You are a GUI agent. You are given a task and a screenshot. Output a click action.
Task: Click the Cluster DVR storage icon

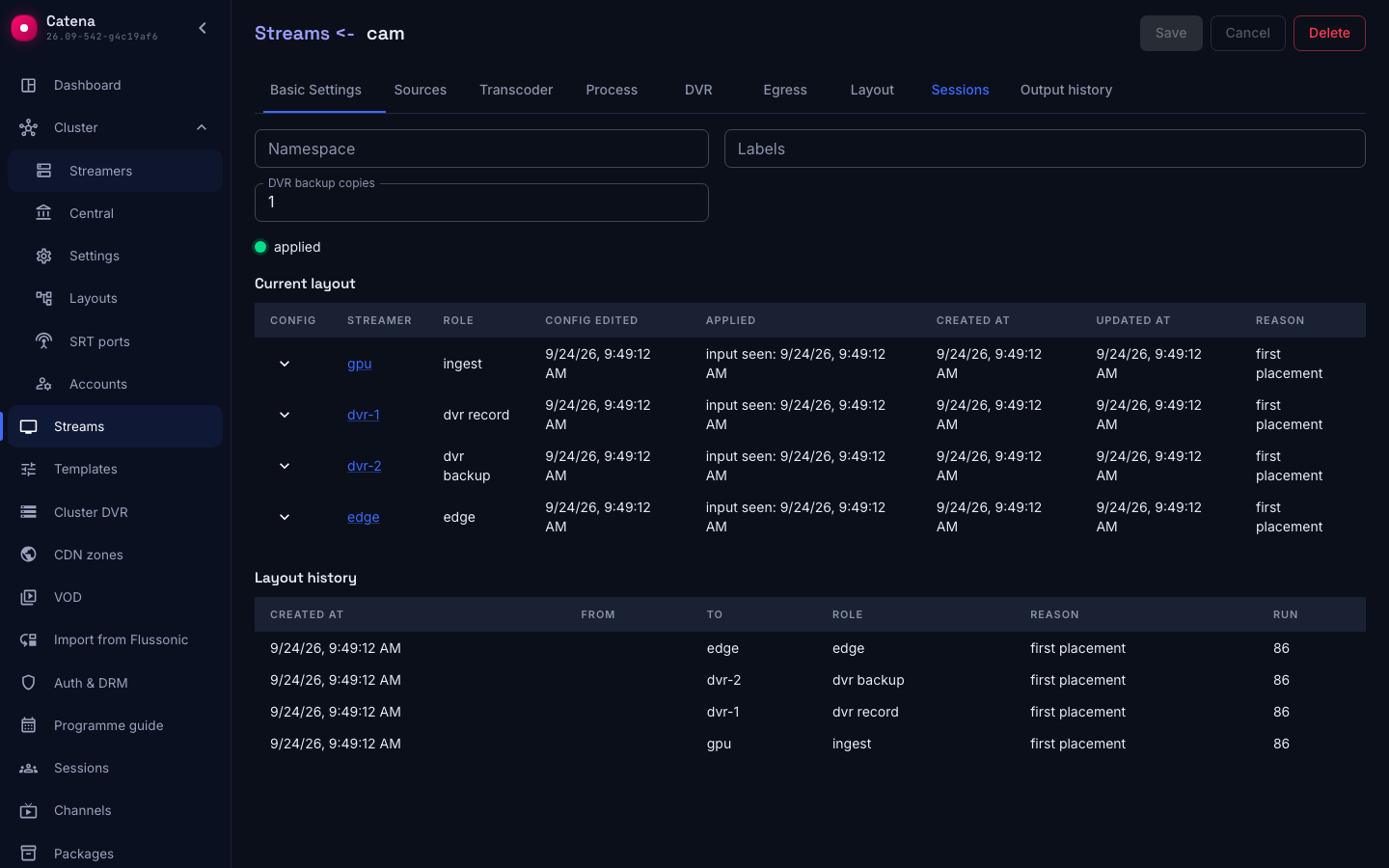pyautogui.click(x=29, y=512)
